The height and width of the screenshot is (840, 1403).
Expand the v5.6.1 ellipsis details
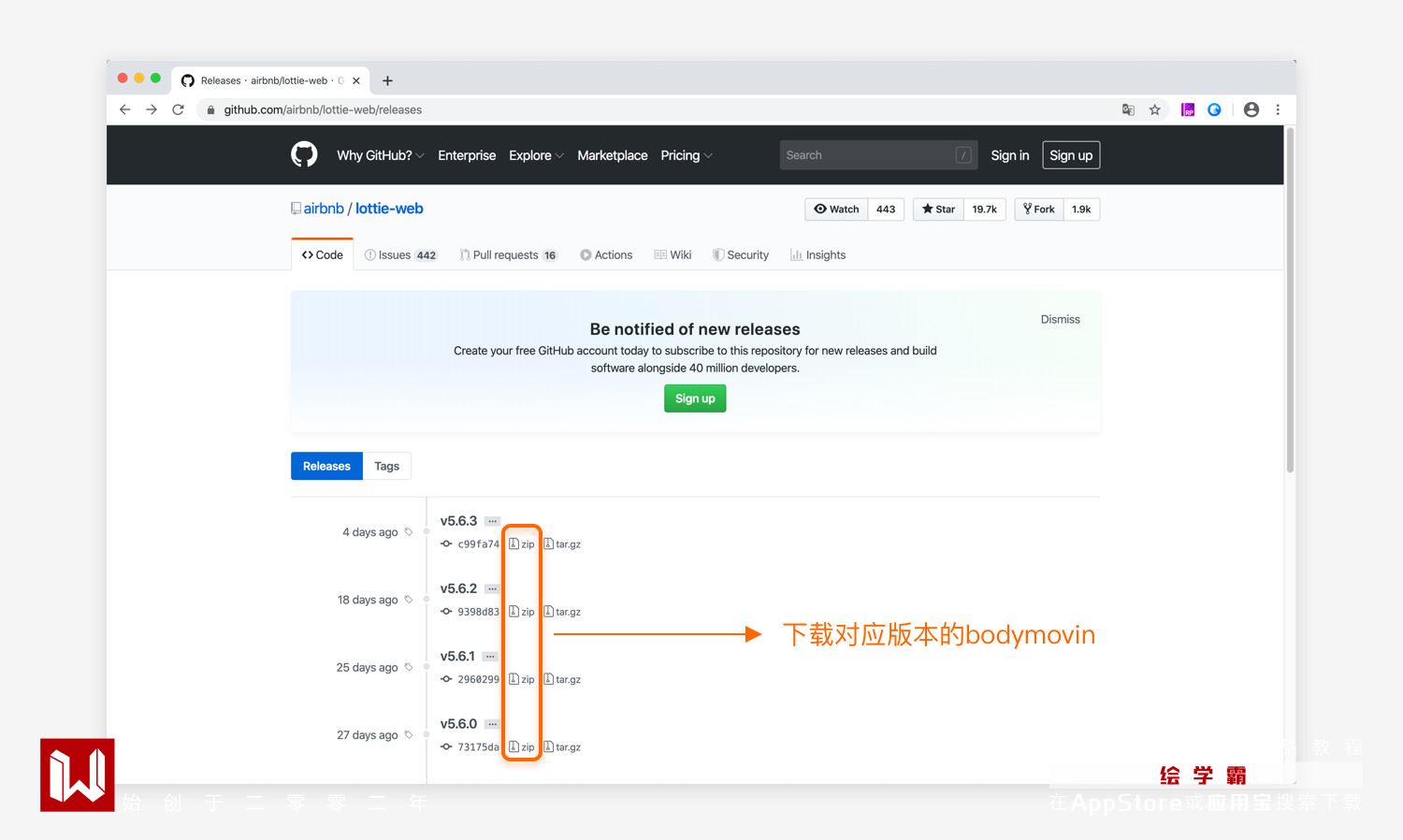tap(490, 656)
